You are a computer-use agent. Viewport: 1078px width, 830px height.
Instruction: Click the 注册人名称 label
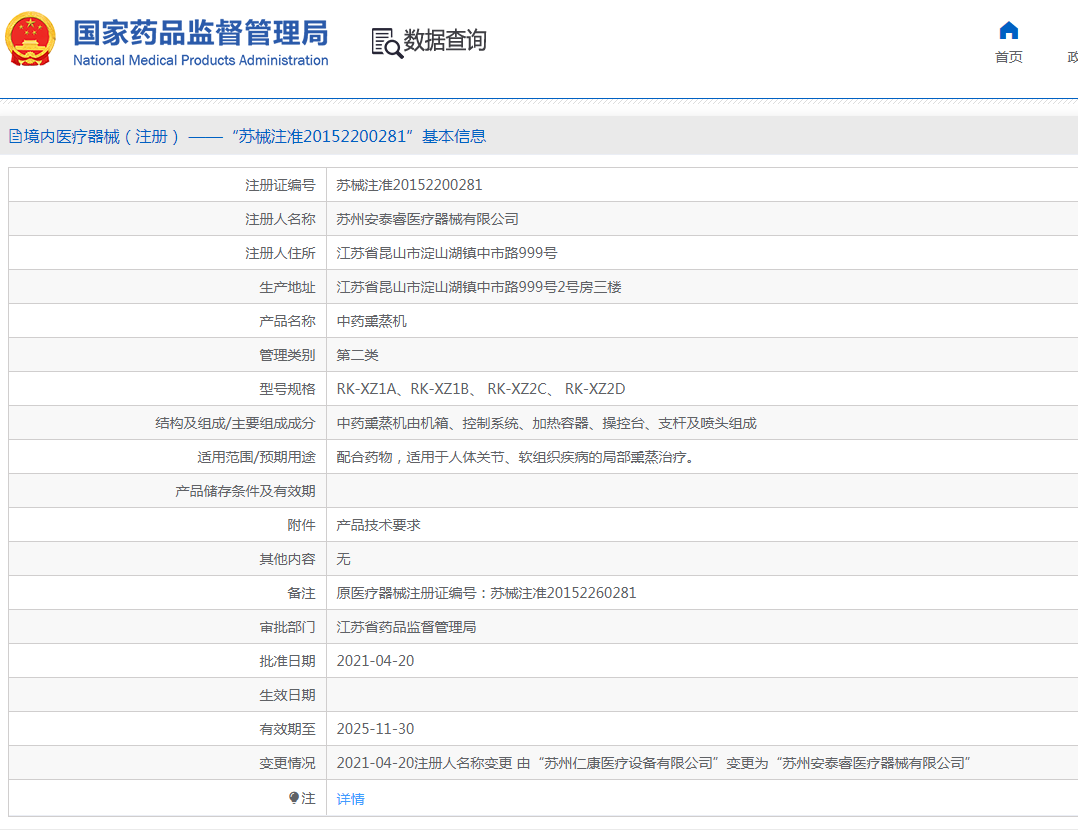click(280, 219)
